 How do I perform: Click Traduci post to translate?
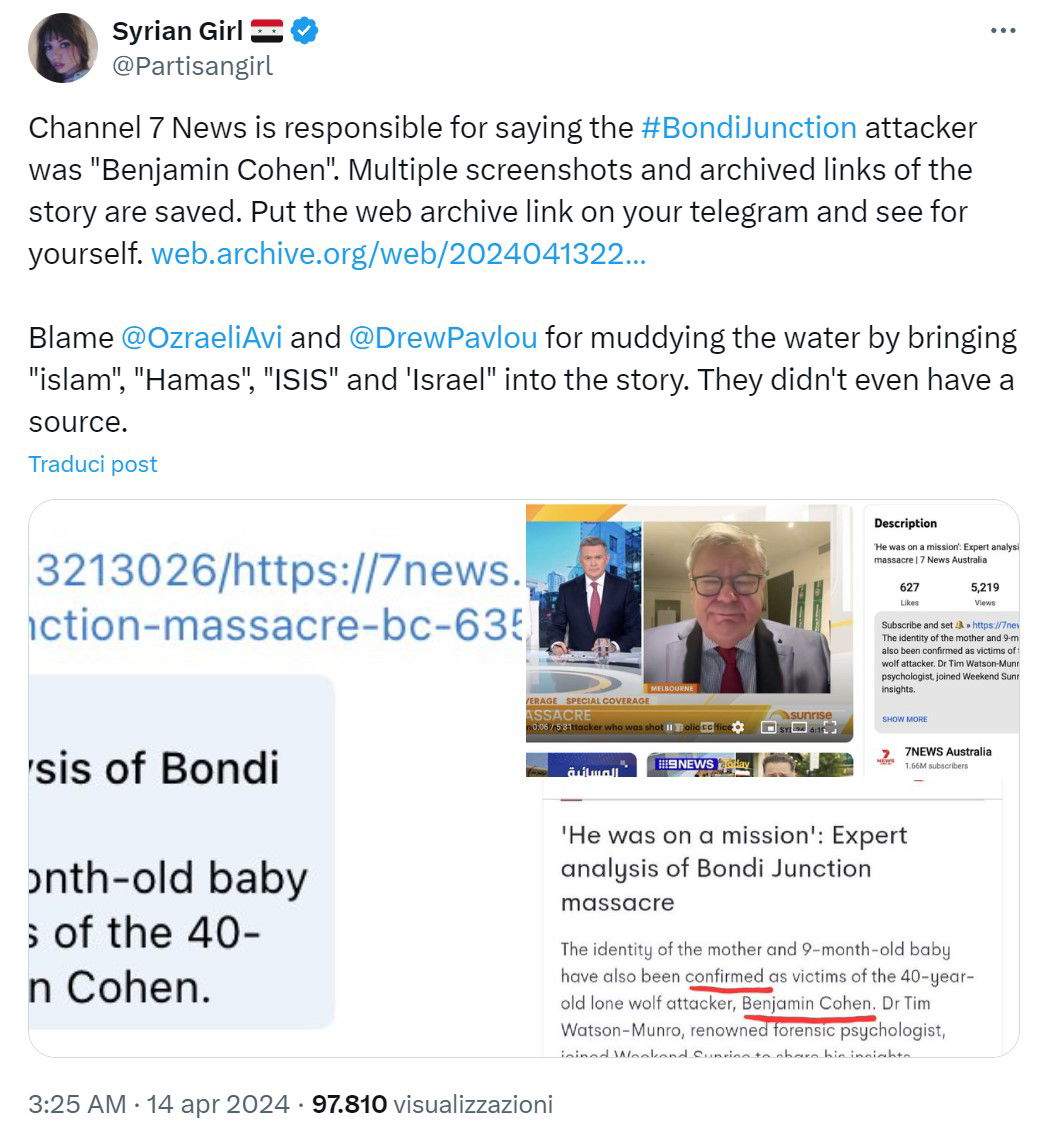tap(93, 464)
